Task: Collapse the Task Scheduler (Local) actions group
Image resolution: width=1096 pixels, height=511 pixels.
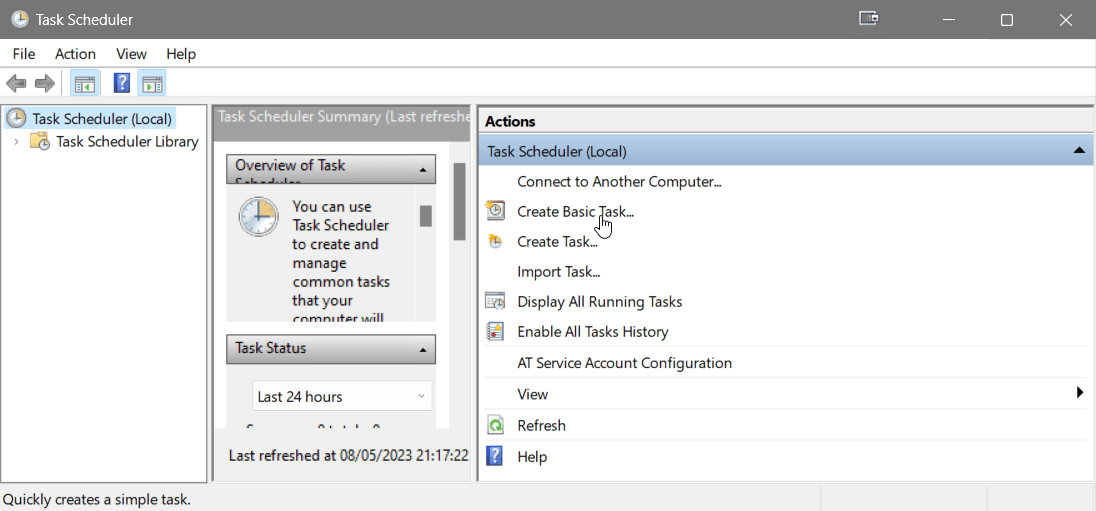Action: pyautogui.click(x=1079, y=150)
